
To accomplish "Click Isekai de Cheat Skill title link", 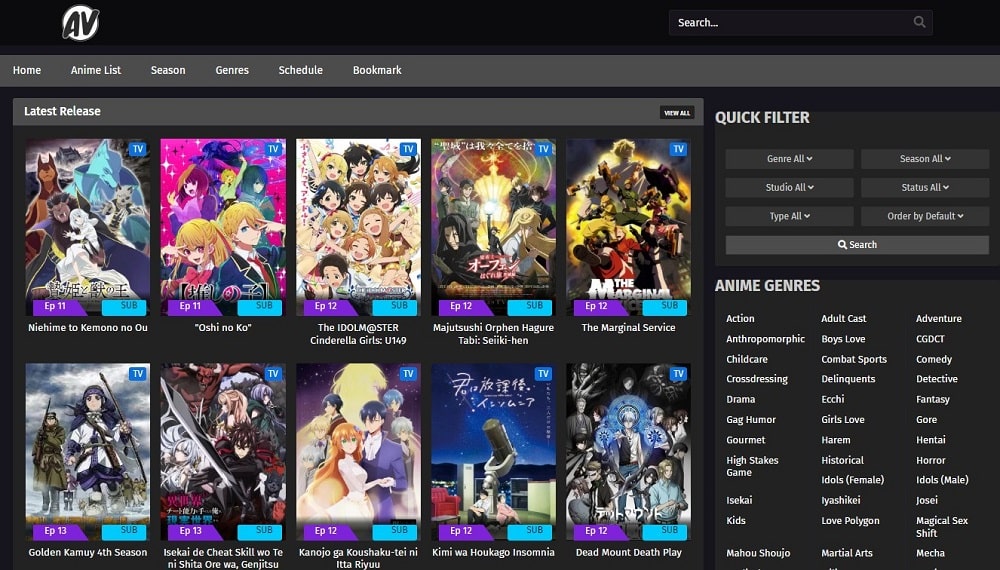I will point(223,559).
